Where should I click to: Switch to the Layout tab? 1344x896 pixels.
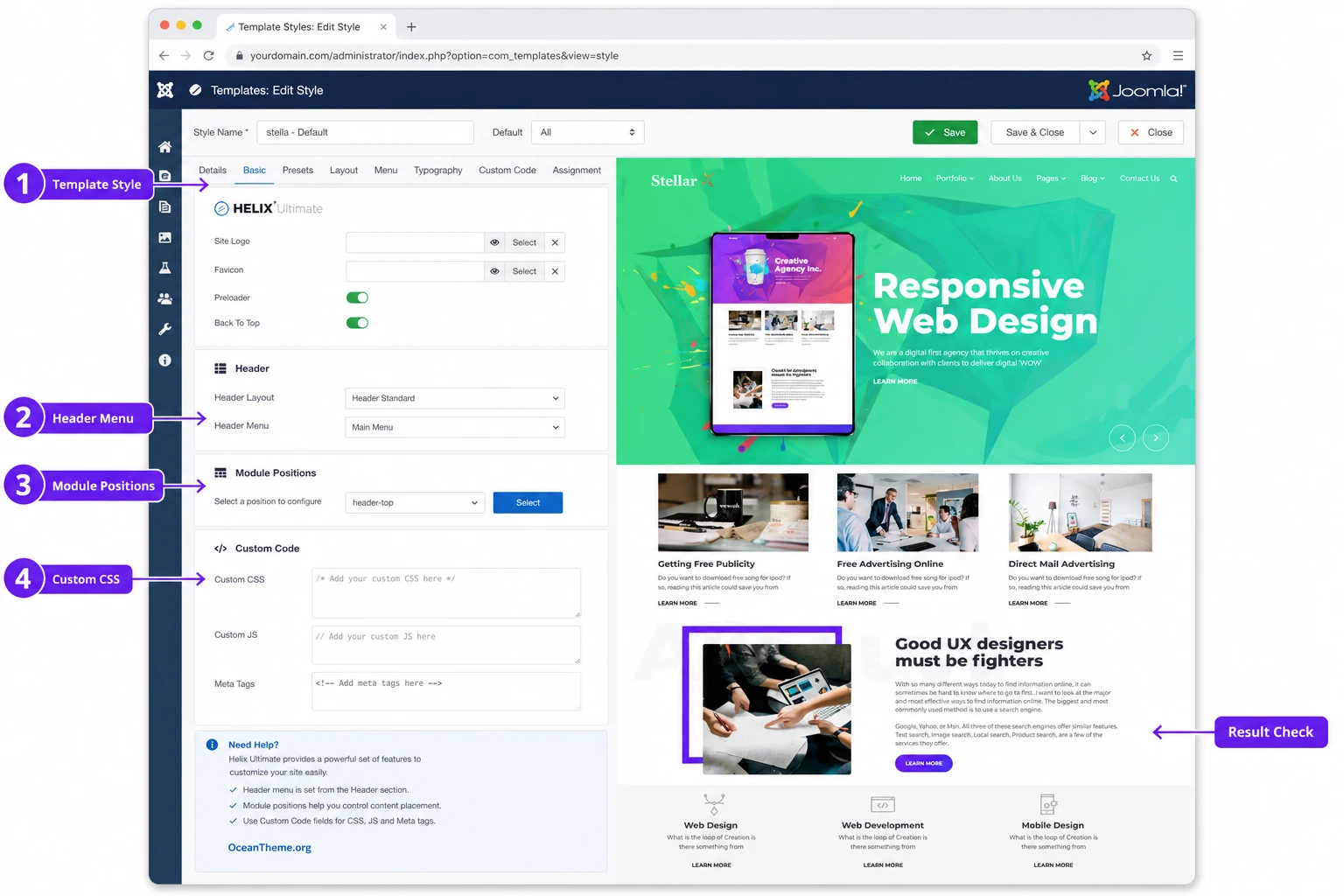[x=344, y=171]
